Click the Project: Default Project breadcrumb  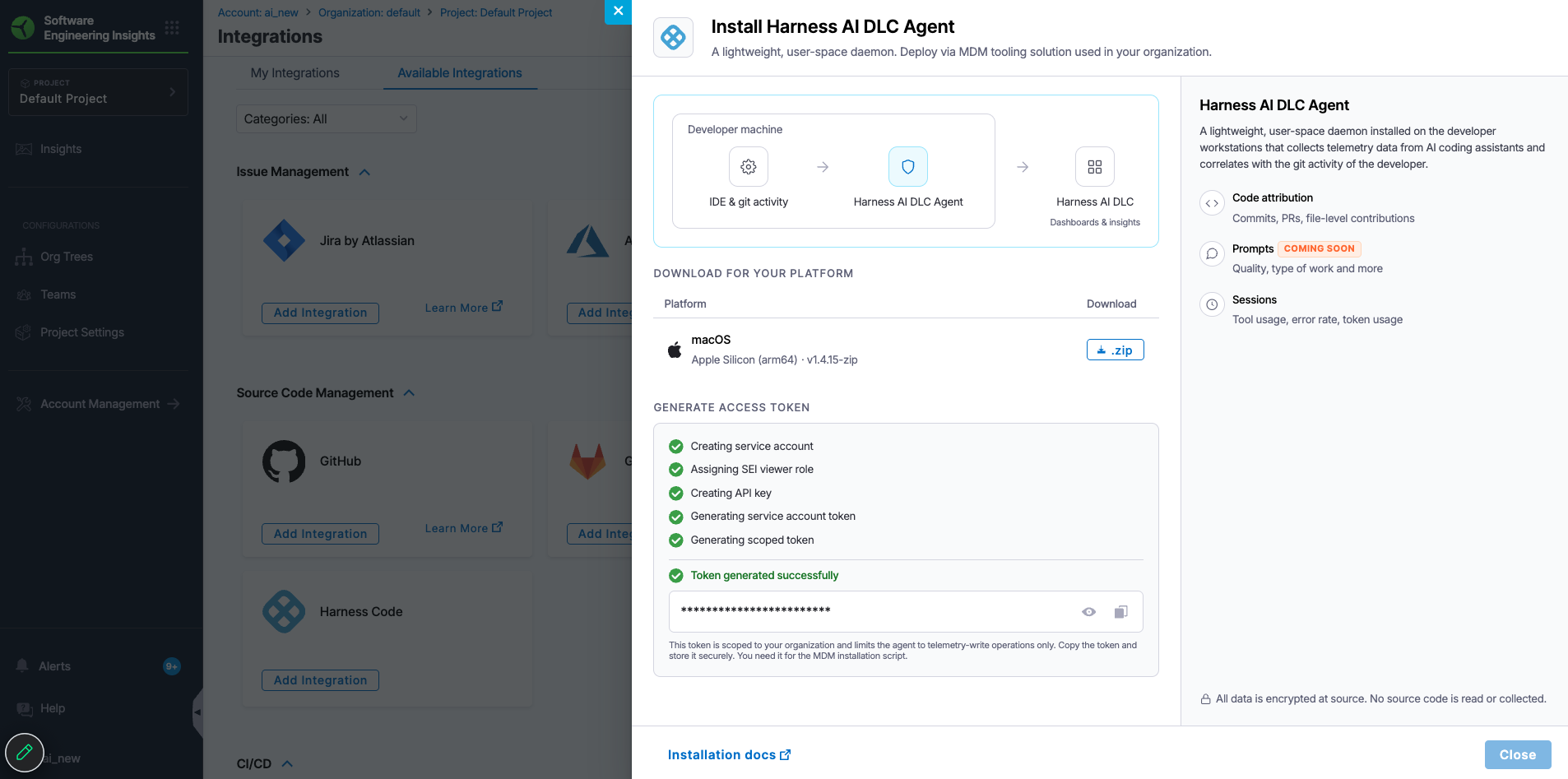[495, 12]
